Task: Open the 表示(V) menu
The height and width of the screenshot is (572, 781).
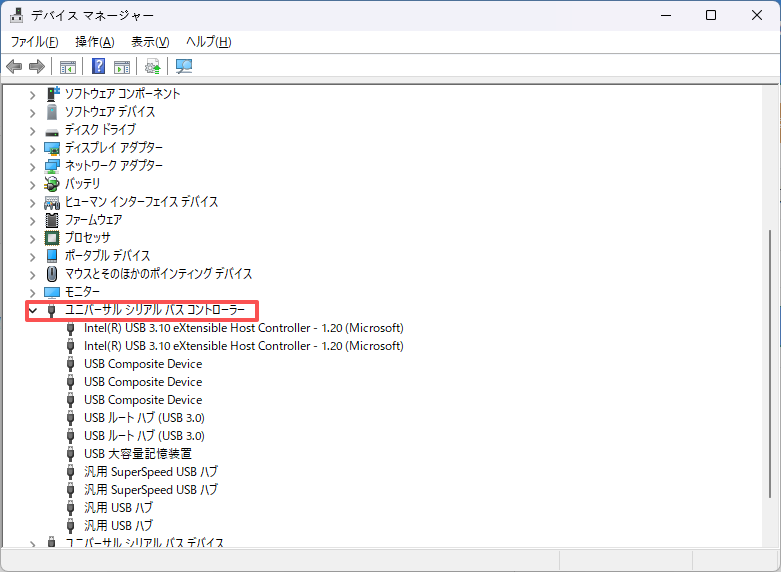Action: pos(150,42)
